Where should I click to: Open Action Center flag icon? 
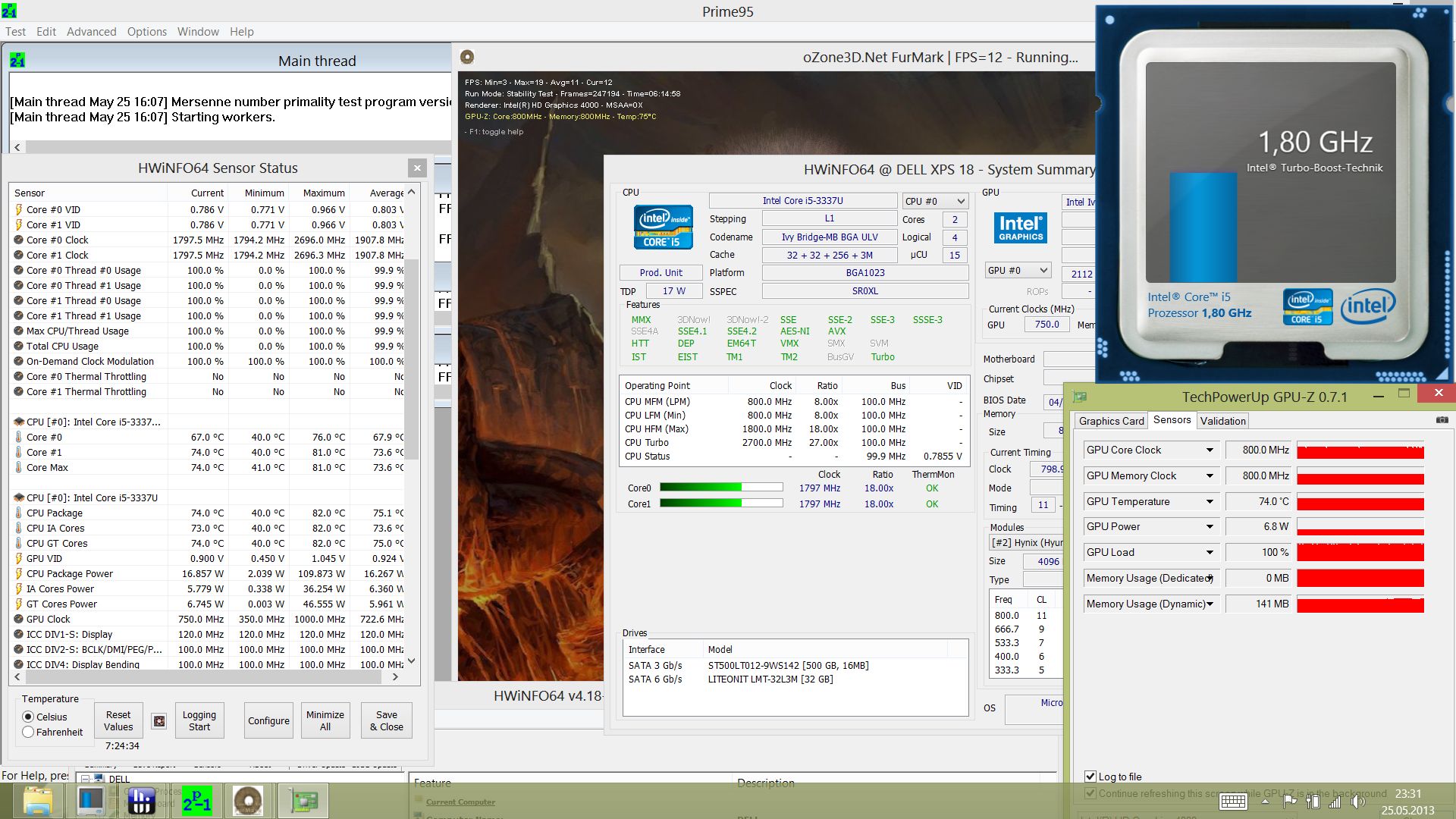[x=1288, y=802]
